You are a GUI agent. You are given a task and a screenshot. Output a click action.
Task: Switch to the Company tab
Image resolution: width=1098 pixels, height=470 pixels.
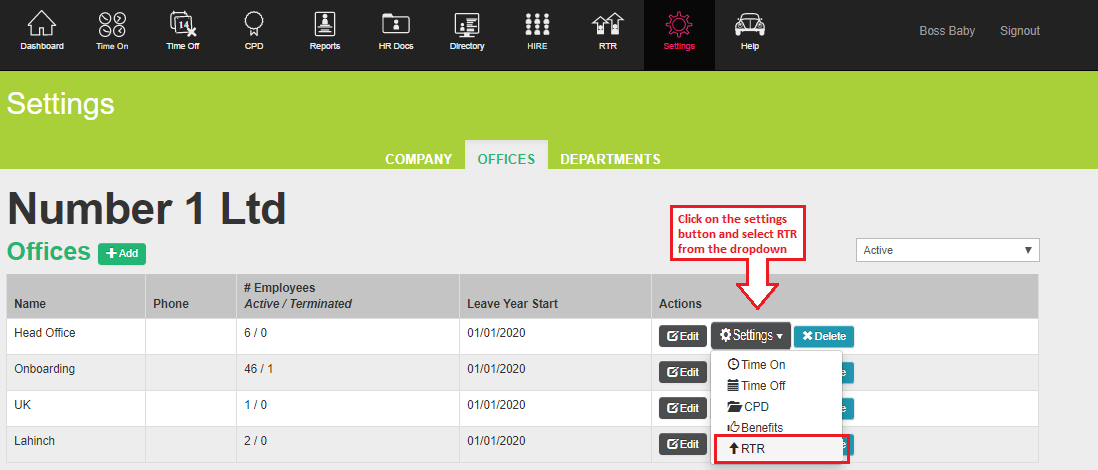tap(419, 159)
